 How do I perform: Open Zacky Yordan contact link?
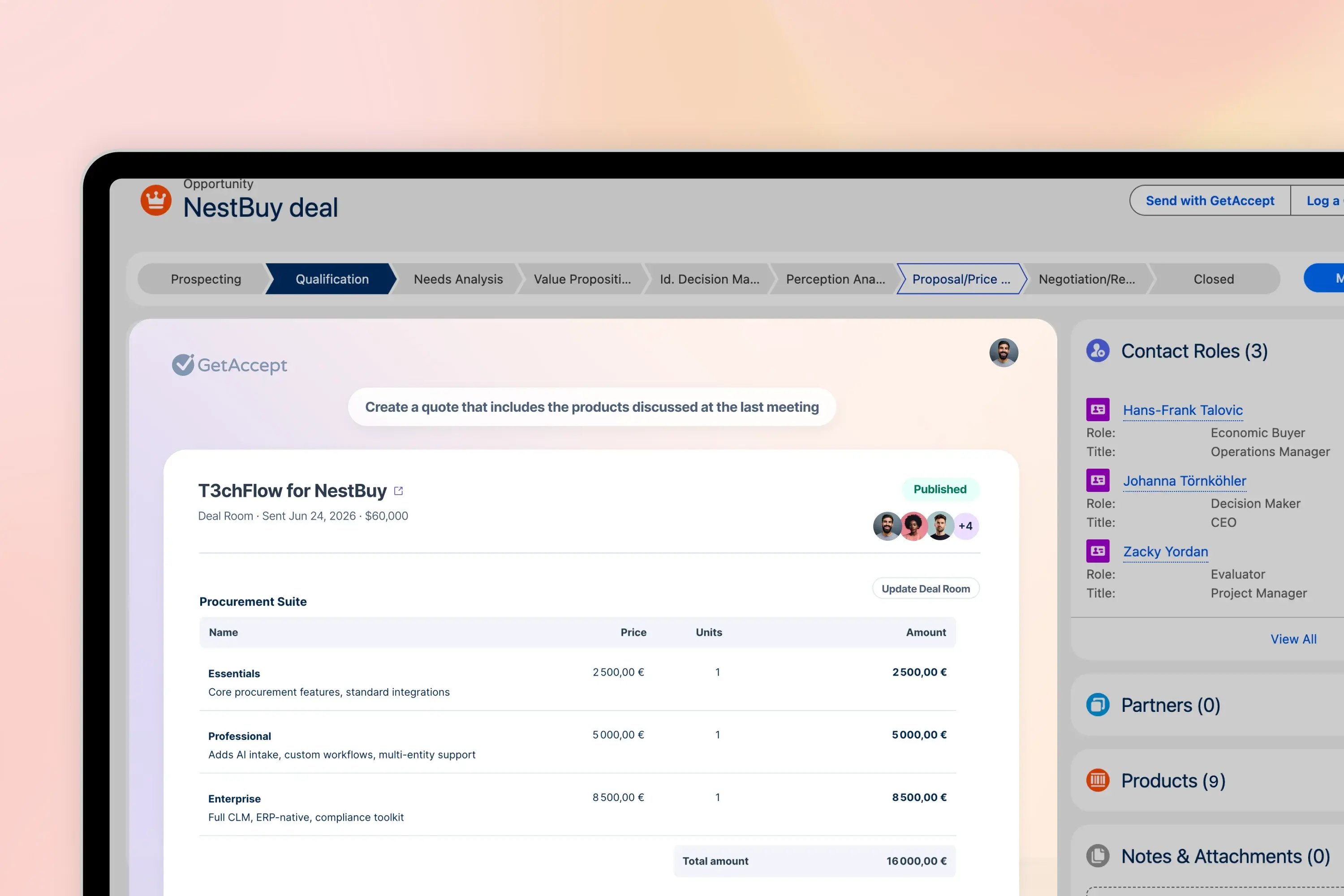click(x=1166, y=552)
